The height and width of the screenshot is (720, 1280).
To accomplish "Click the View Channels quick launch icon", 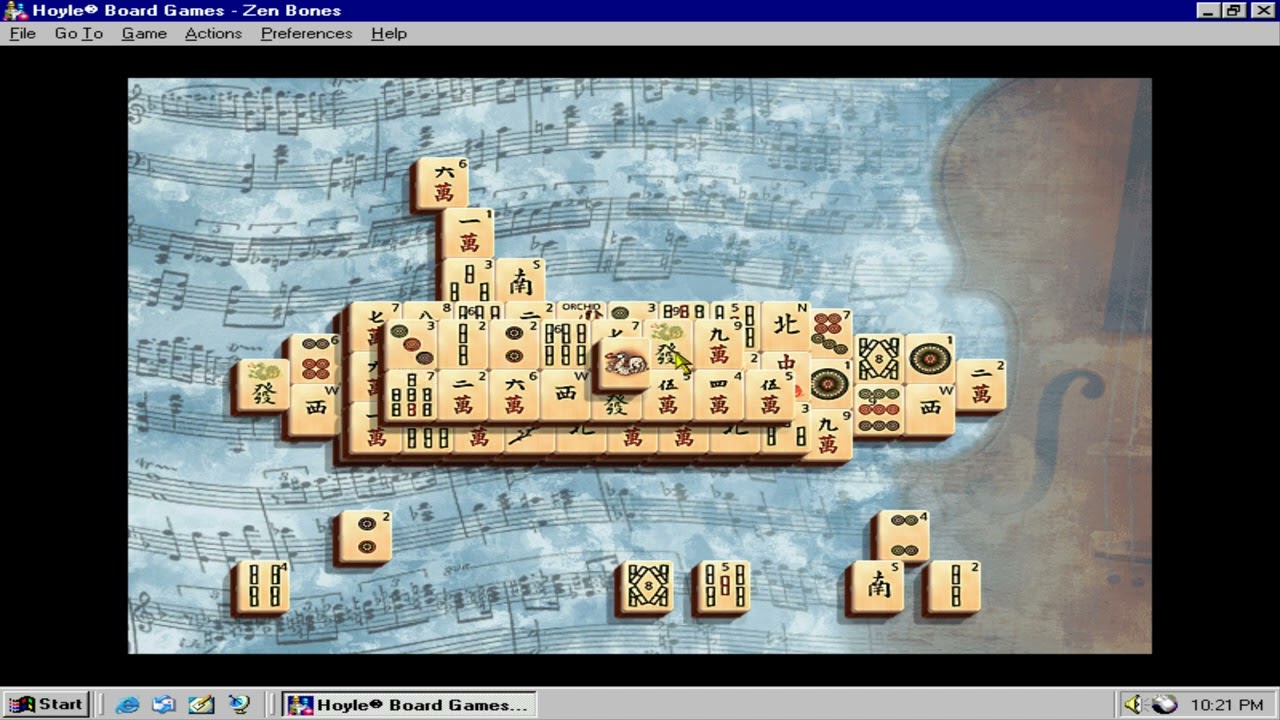I will click(x=238, y=704).
